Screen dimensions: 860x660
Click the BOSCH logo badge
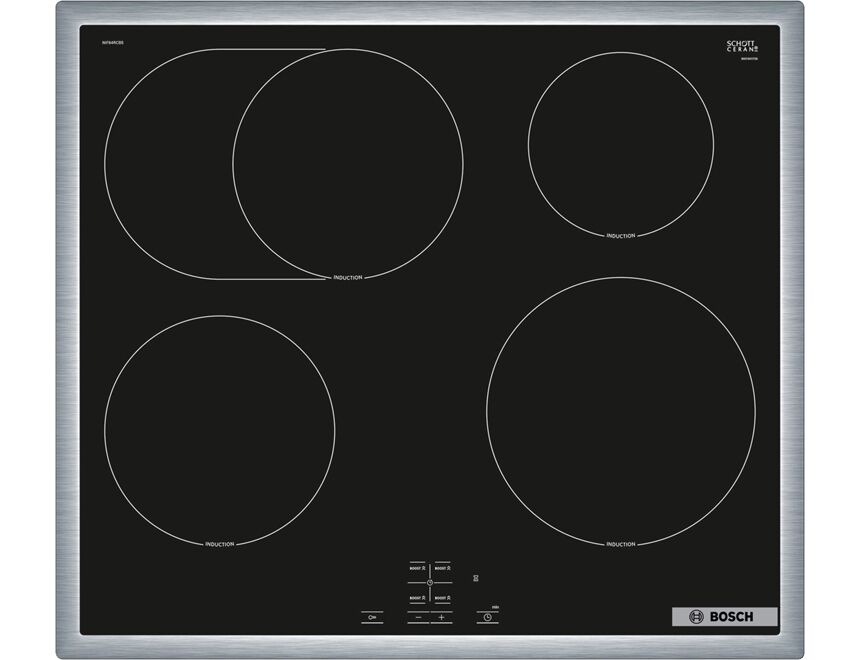click(x=719, y=617)
